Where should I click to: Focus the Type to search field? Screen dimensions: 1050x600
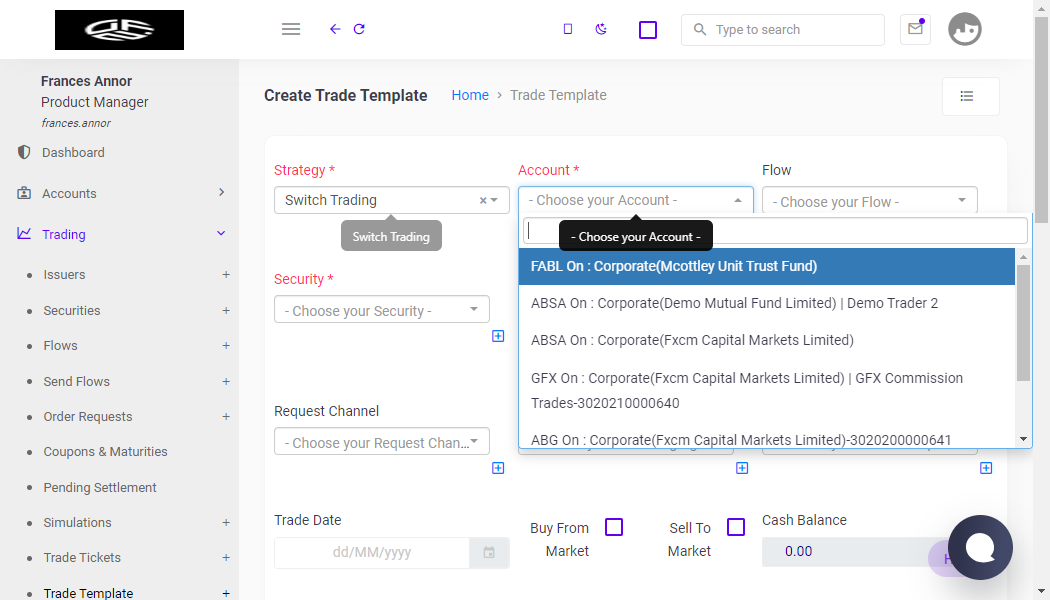[783, 29]
